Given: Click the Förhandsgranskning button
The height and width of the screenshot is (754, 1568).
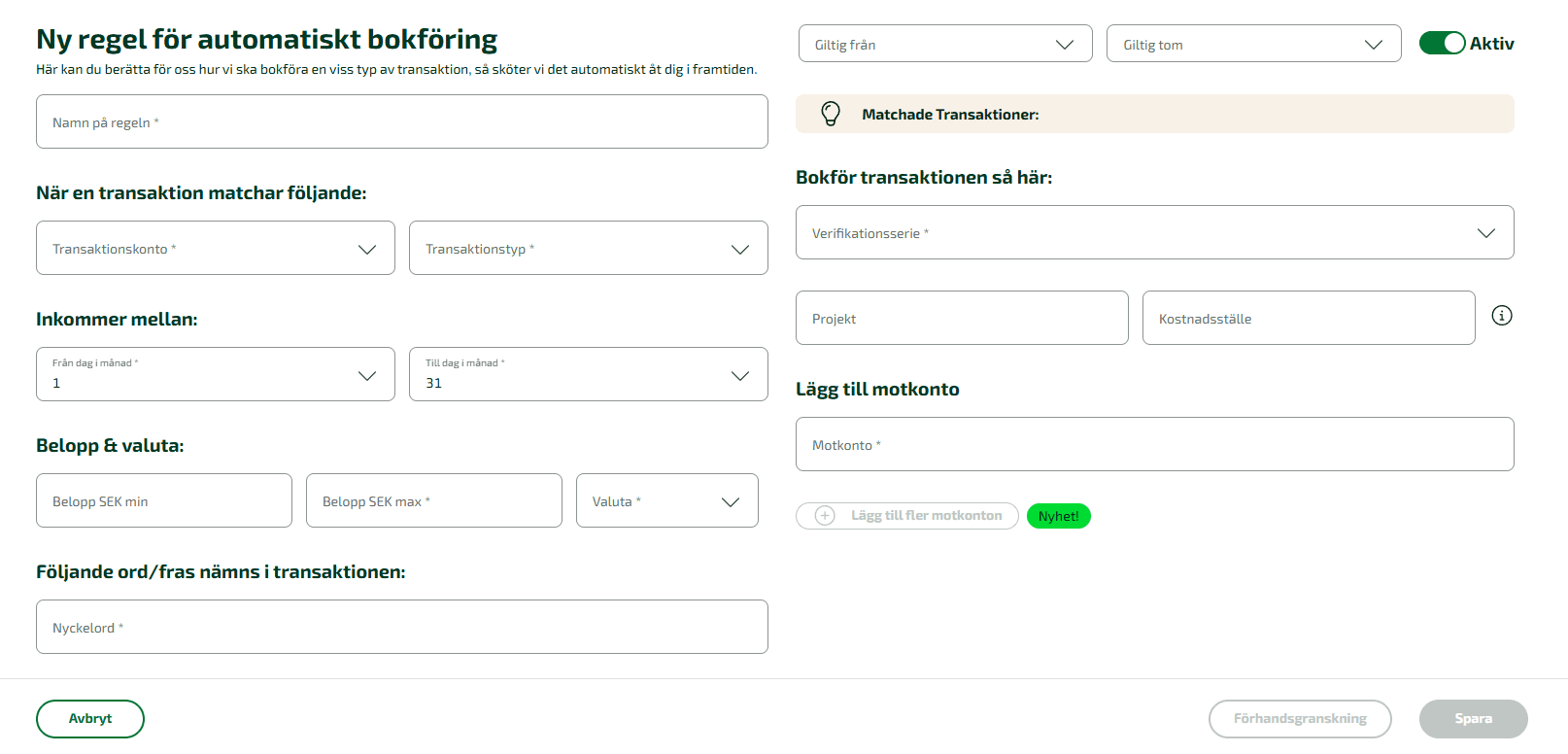Looking at the screenshot, I should (x=1299, y=719).
